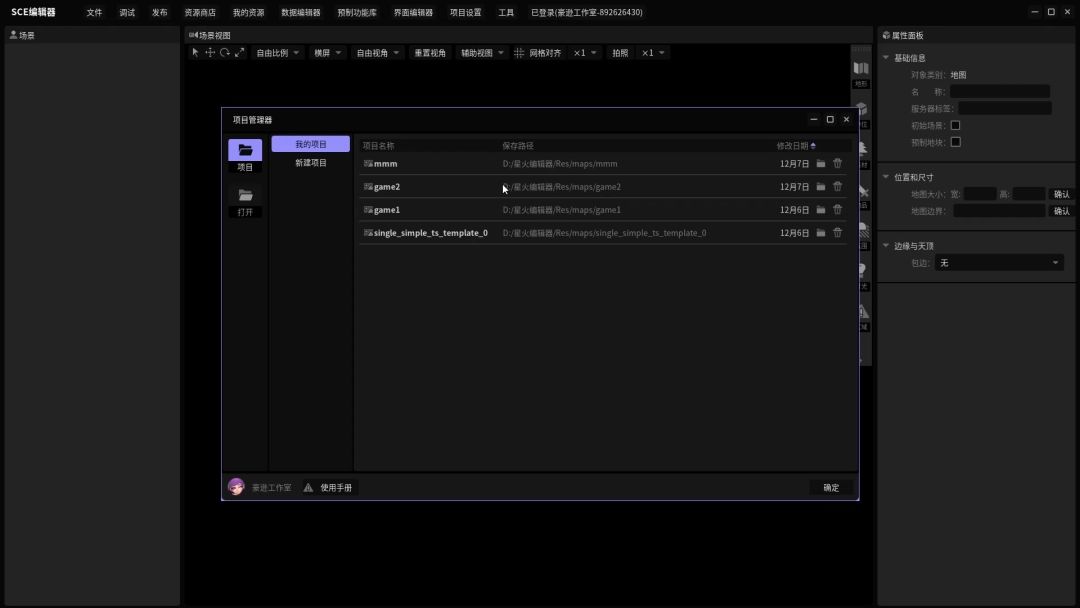Screen dimensions: 1080x608
Task: Select the rotate tool in scene toolbar
Action: tap(225, 53)
